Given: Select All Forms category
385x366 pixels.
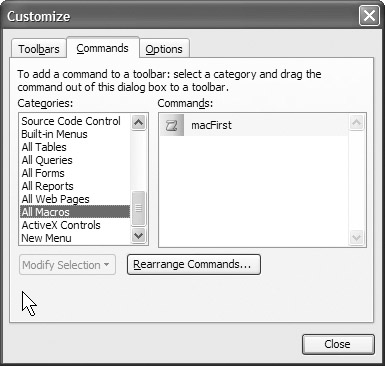Looking at the screenshot, I should [x=43, y=173].
